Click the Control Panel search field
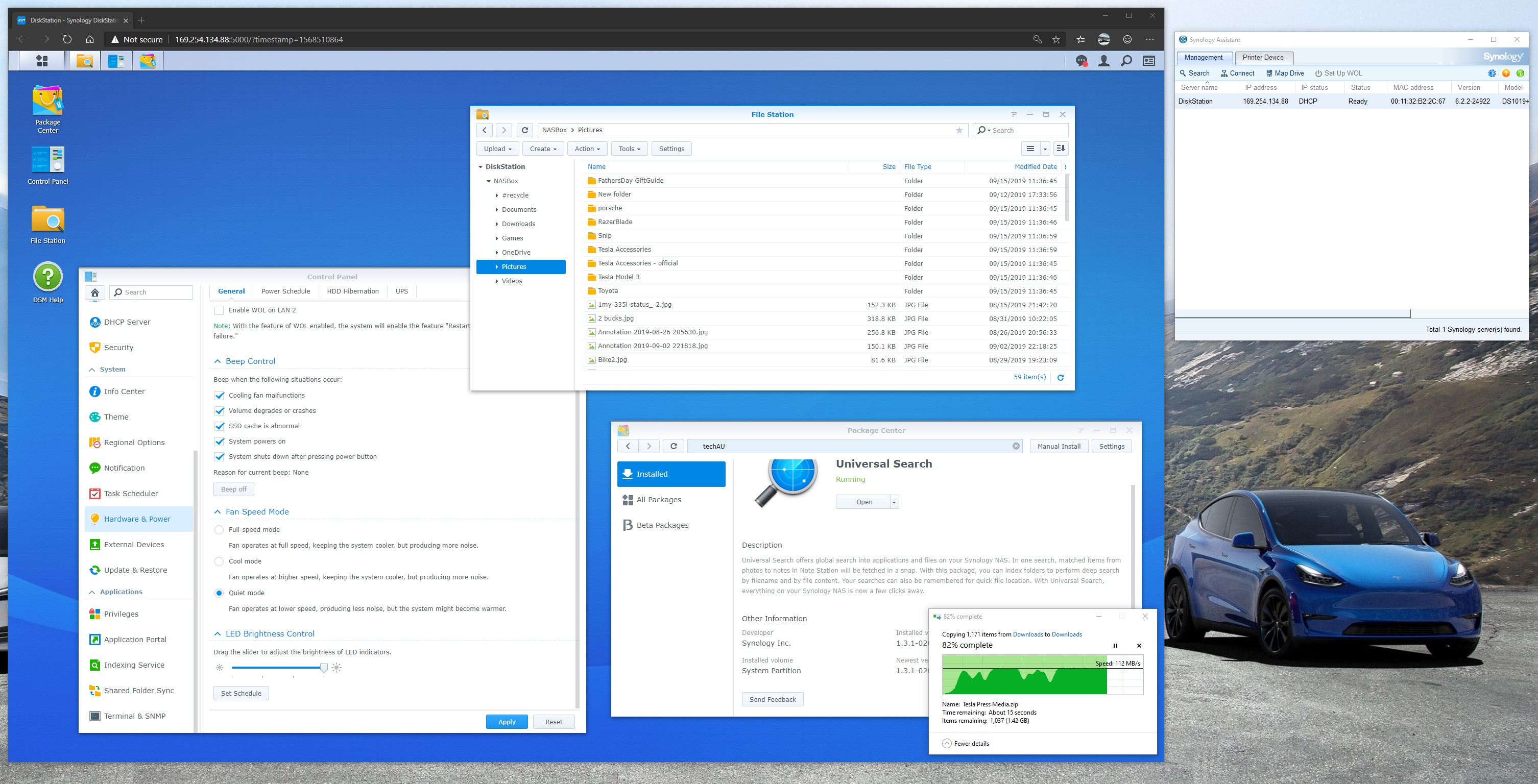Viewport: 1538px width, 784px height. (151, 292)
